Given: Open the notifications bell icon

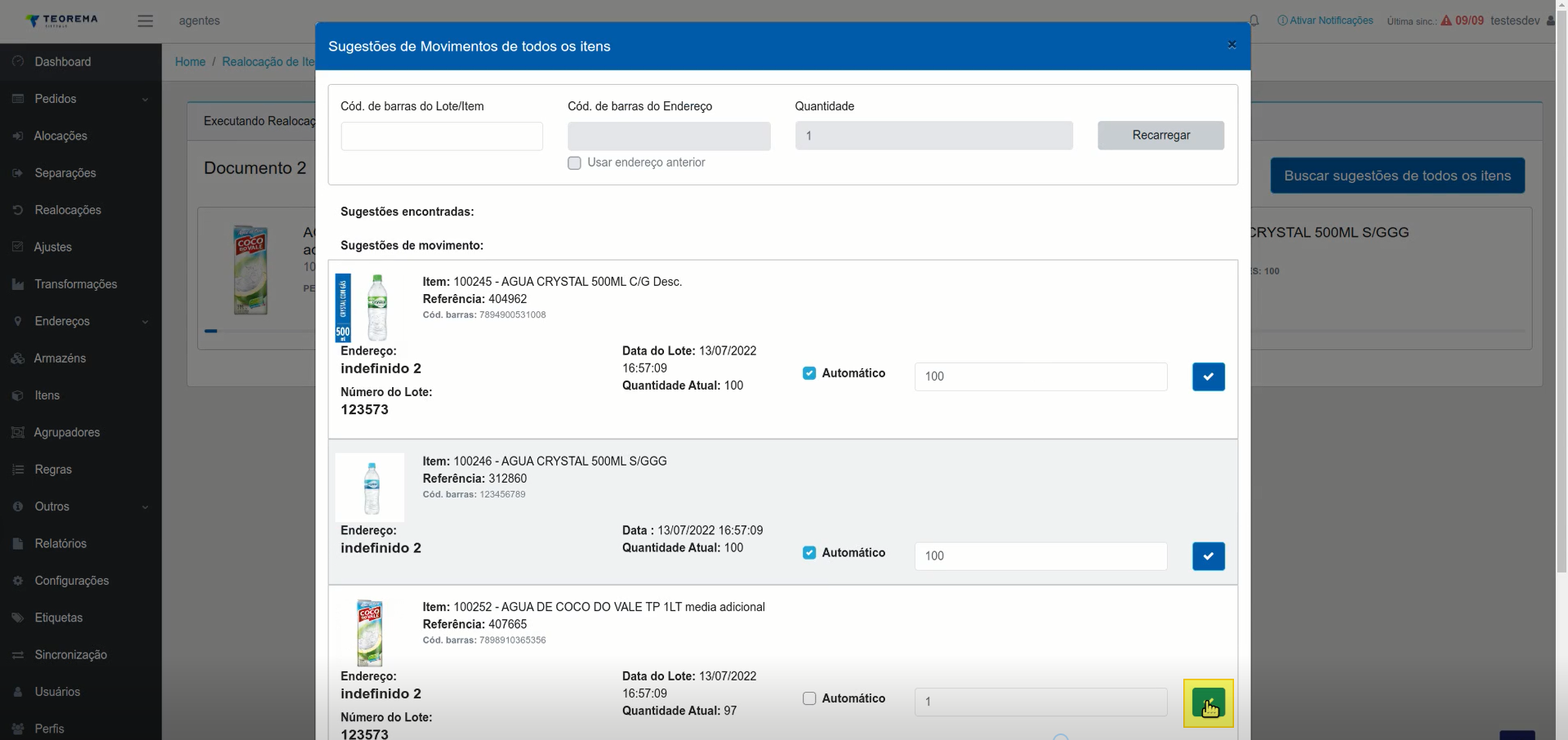Looking at the screenshot, I should click(x=1254, y=20).
